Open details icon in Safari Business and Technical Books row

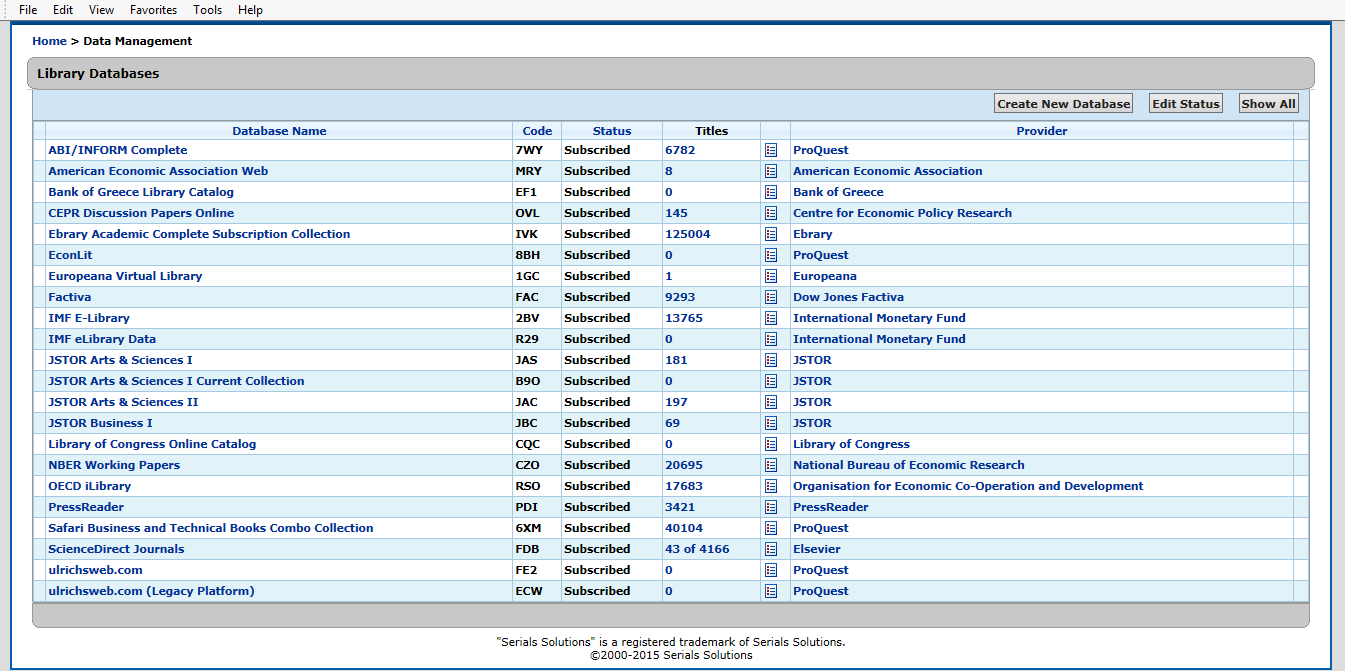771,528
